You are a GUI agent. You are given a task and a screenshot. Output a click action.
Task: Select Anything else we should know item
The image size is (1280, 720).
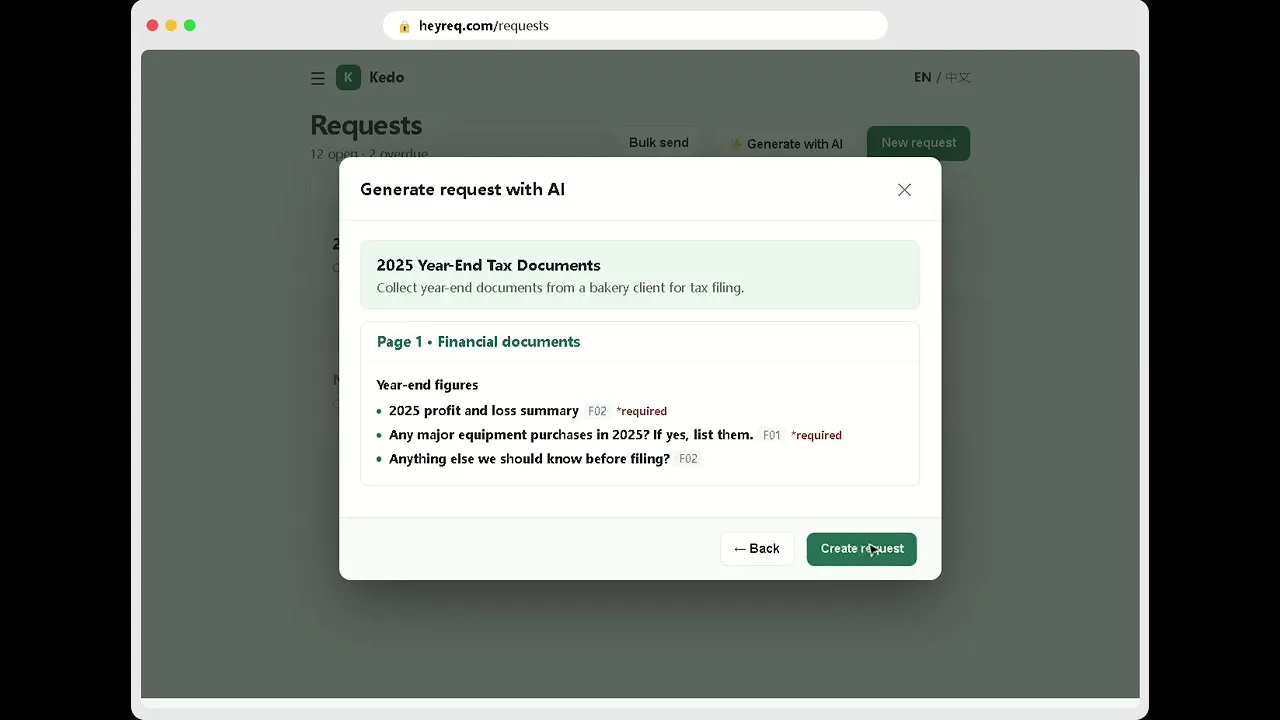click(x=529, y=459)
